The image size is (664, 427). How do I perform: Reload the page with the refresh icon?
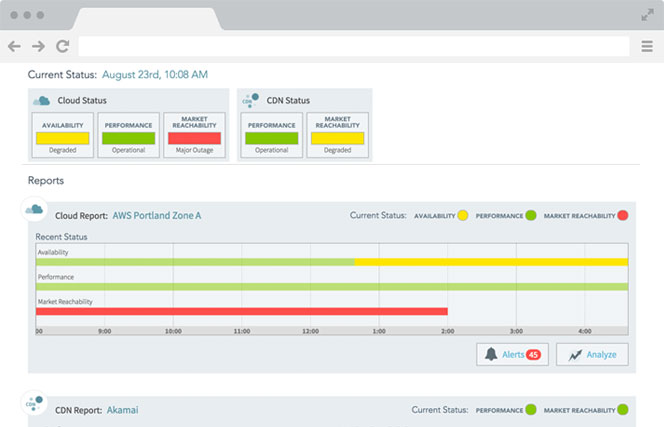(x=62, y=46)
